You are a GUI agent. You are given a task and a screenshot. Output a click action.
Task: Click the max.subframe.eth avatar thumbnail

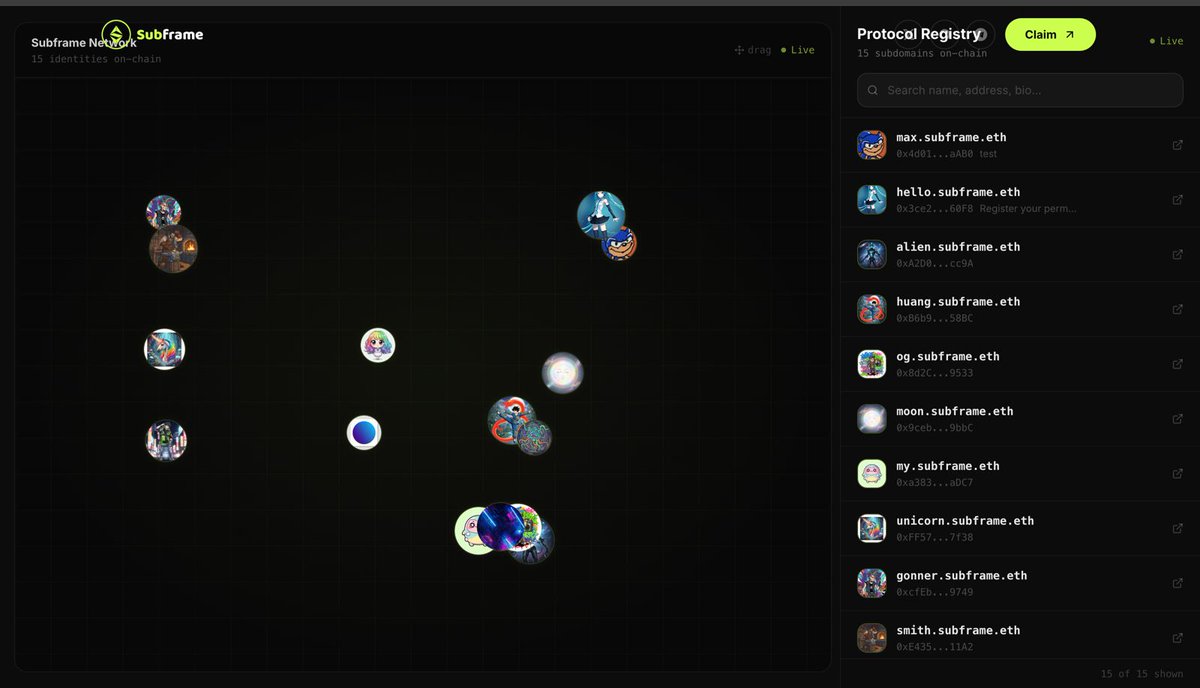pos(872,145)
